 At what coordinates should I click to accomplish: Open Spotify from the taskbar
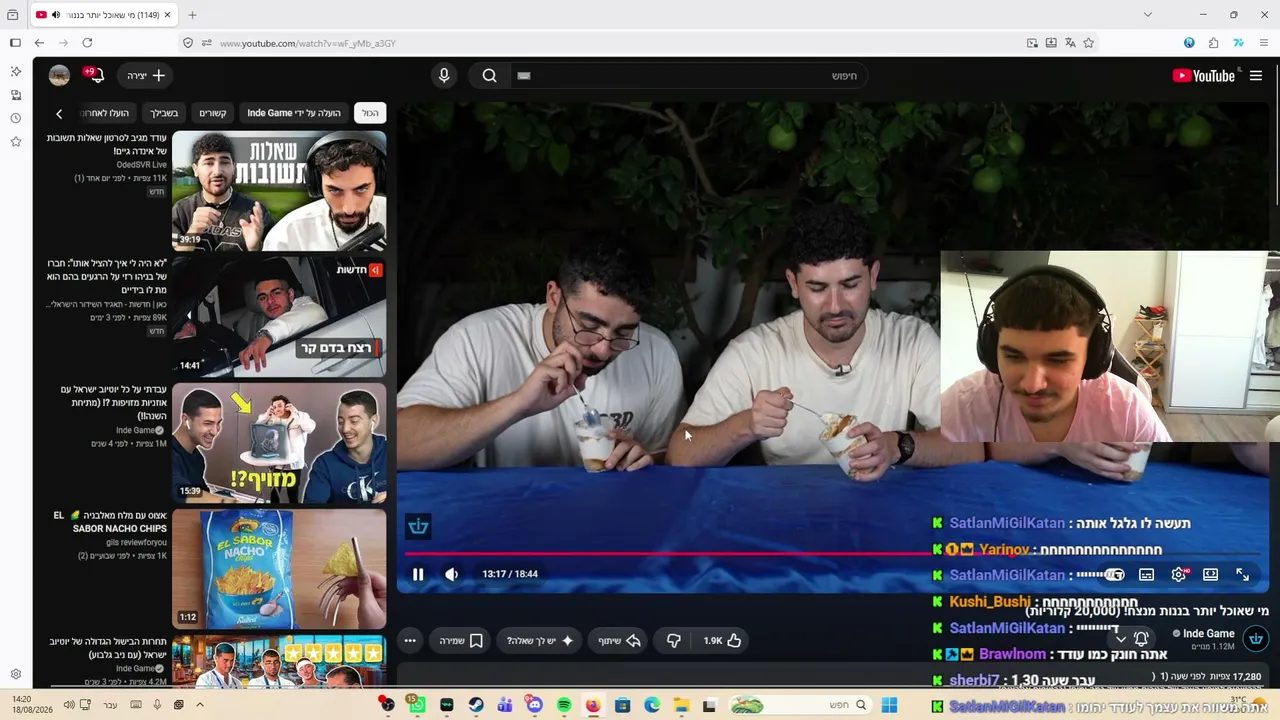click(x=564, y=705)
